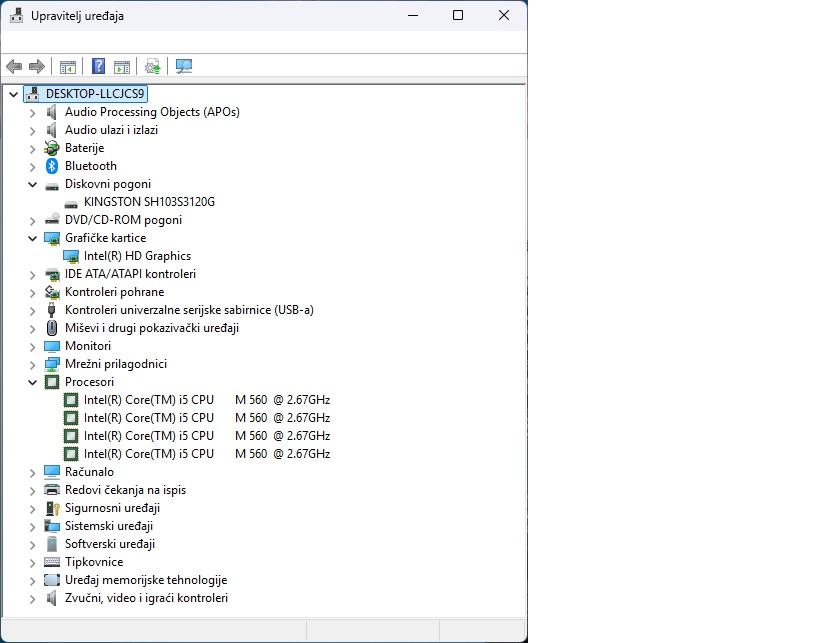Click the update driver toolbar icon
This screenshot has height=643, width=819.
point(153,66)
